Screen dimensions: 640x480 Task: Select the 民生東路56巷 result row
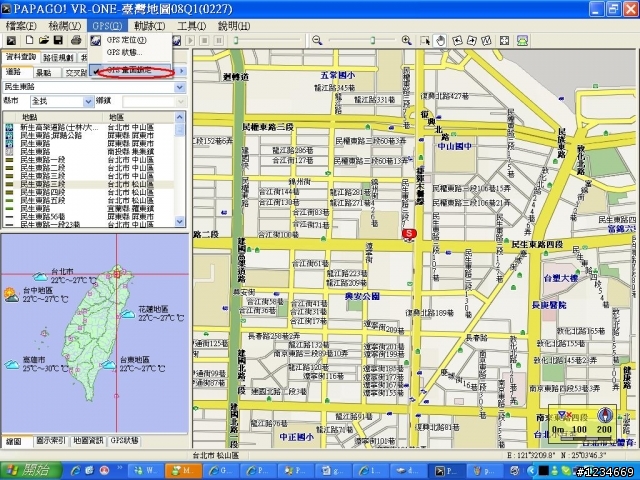tap(89, 216)
